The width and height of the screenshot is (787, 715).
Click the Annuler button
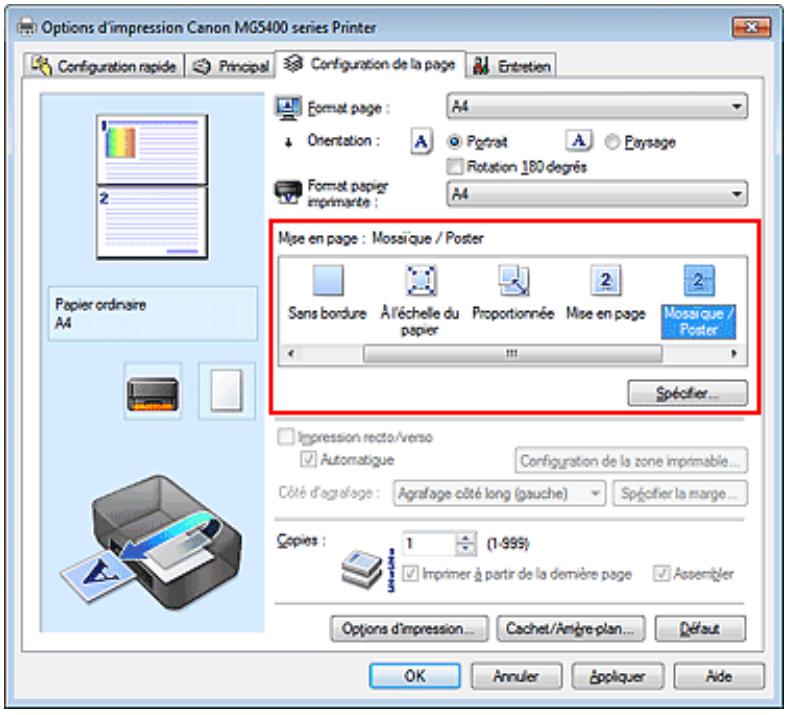[516, 676]
